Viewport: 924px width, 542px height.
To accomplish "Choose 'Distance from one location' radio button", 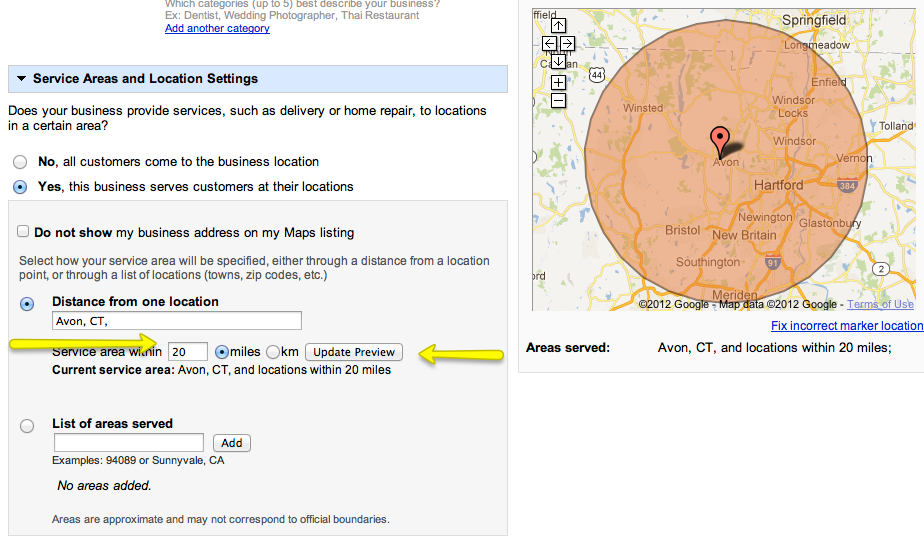I will pos(27,303).
